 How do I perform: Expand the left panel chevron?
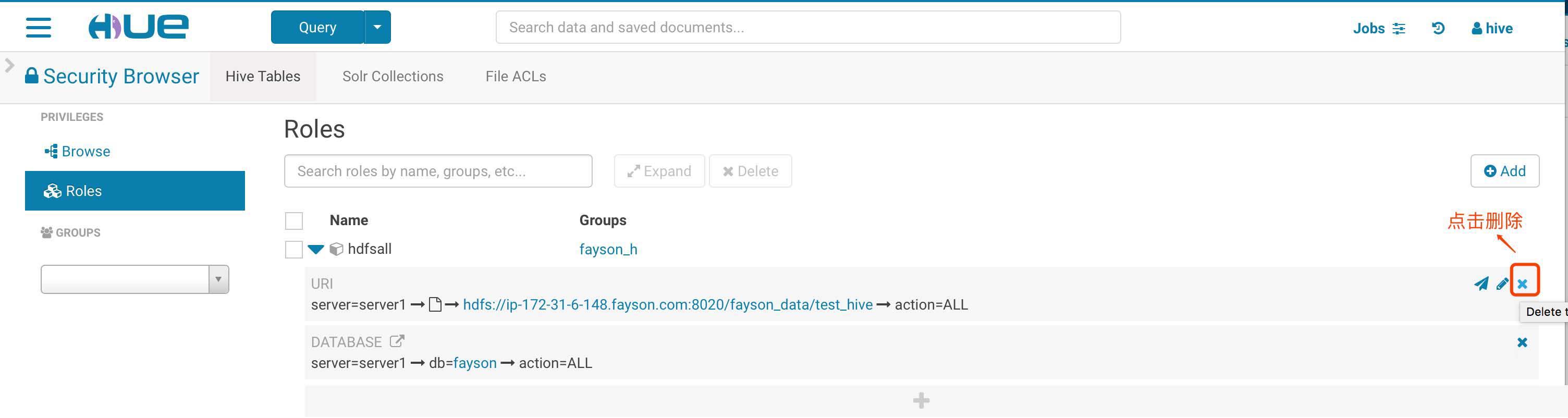(9, 65)
